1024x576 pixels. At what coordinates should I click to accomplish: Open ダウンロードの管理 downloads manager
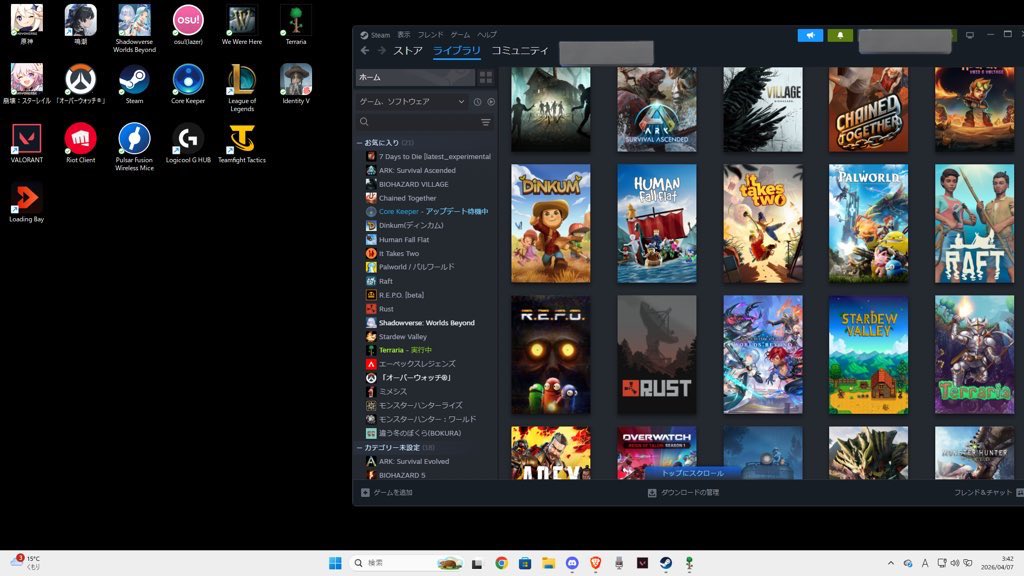click(683, 492)
